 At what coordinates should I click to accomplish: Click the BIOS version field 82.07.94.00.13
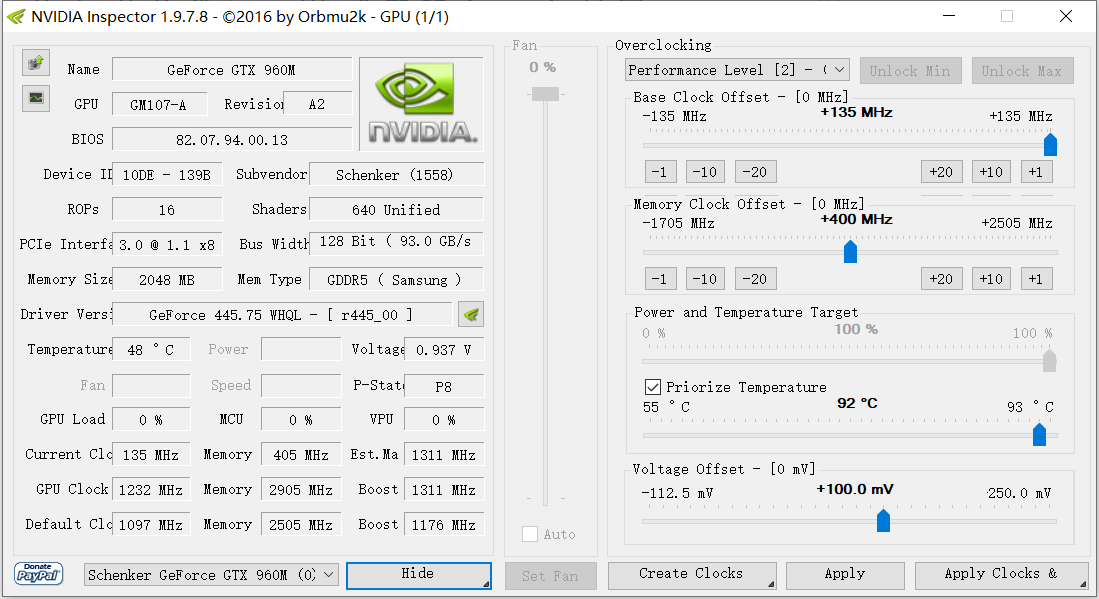click(x=232, y=139)
